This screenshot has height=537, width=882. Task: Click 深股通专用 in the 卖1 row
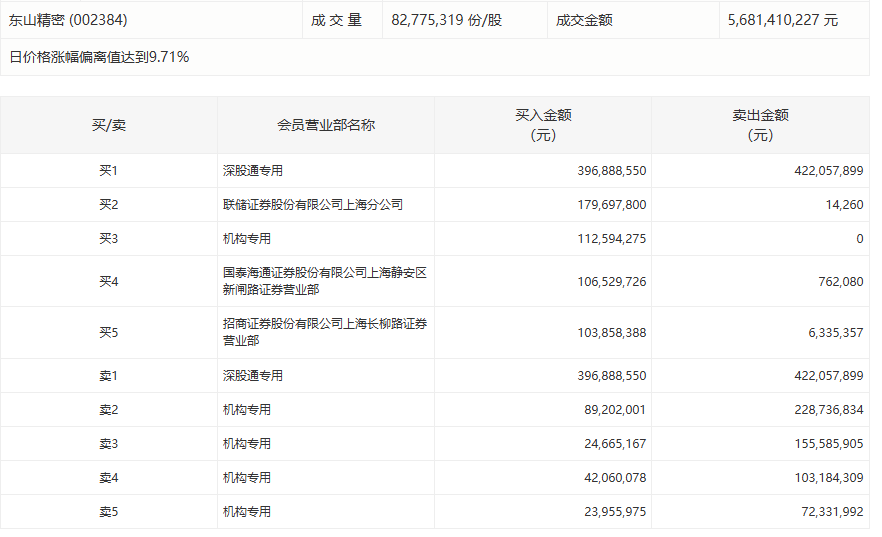click(x=253, y=376)
